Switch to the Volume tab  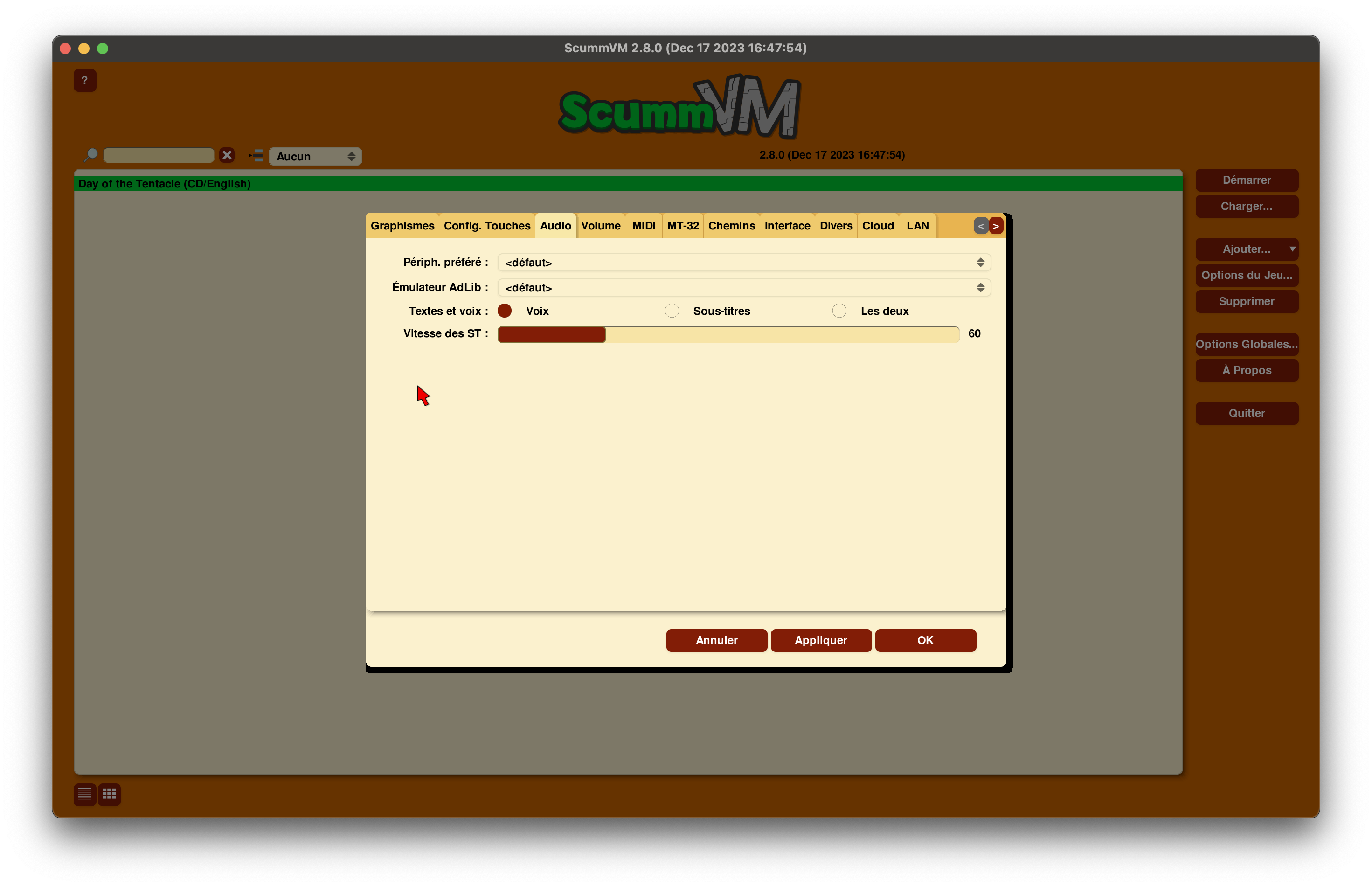600,226
